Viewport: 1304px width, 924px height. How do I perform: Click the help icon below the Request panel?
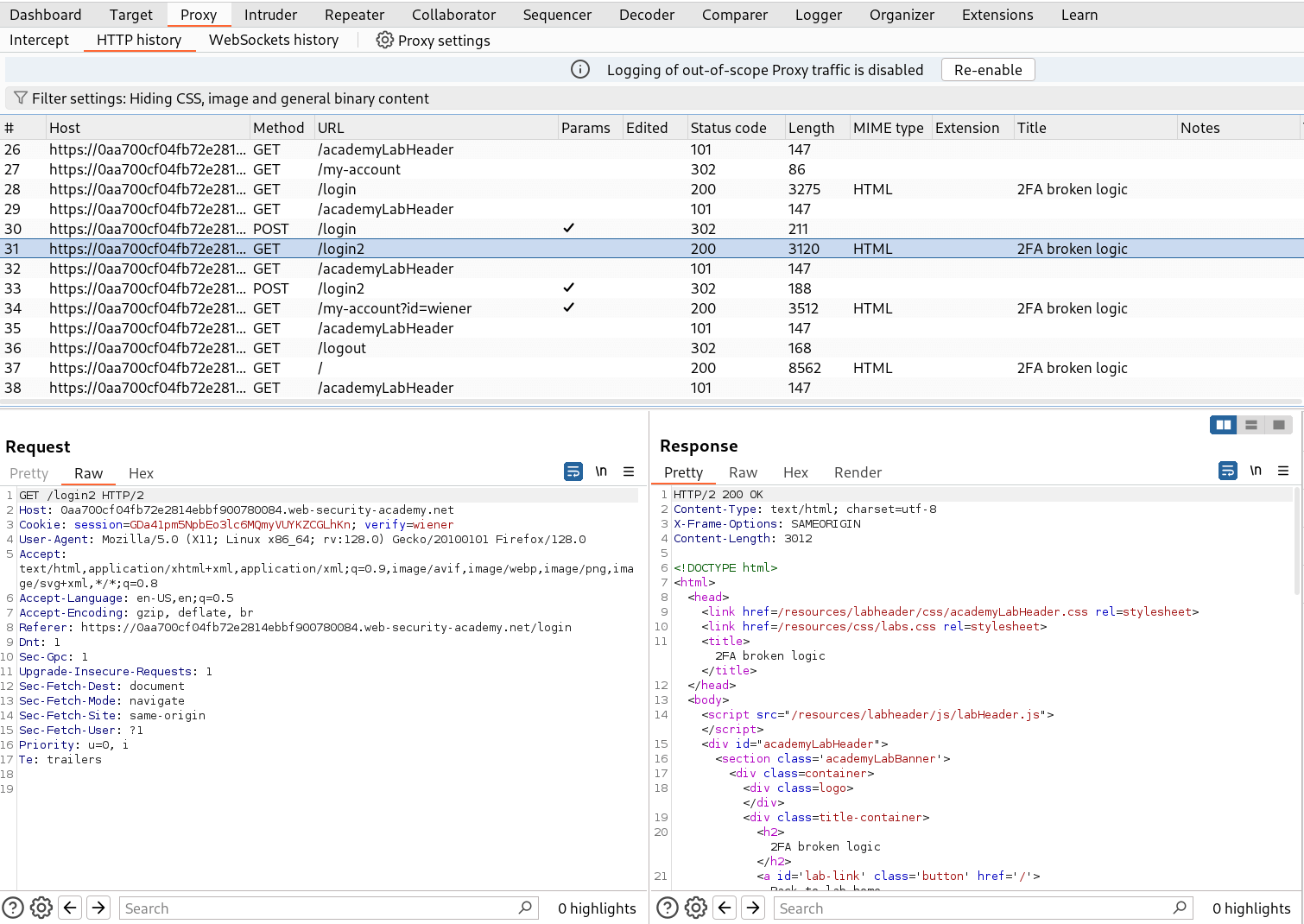13,908
